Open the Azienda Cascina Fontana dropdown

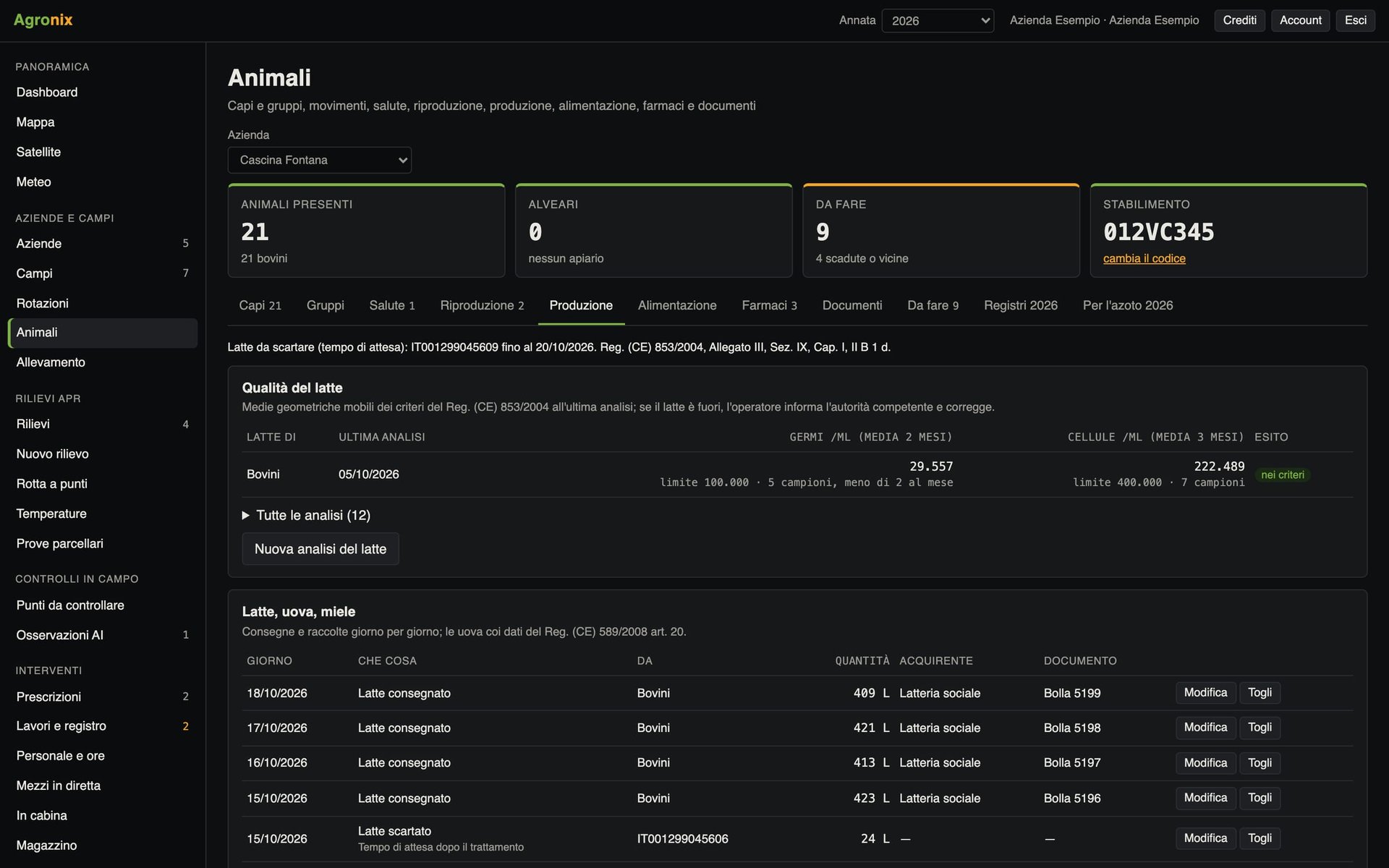(319, 160)
